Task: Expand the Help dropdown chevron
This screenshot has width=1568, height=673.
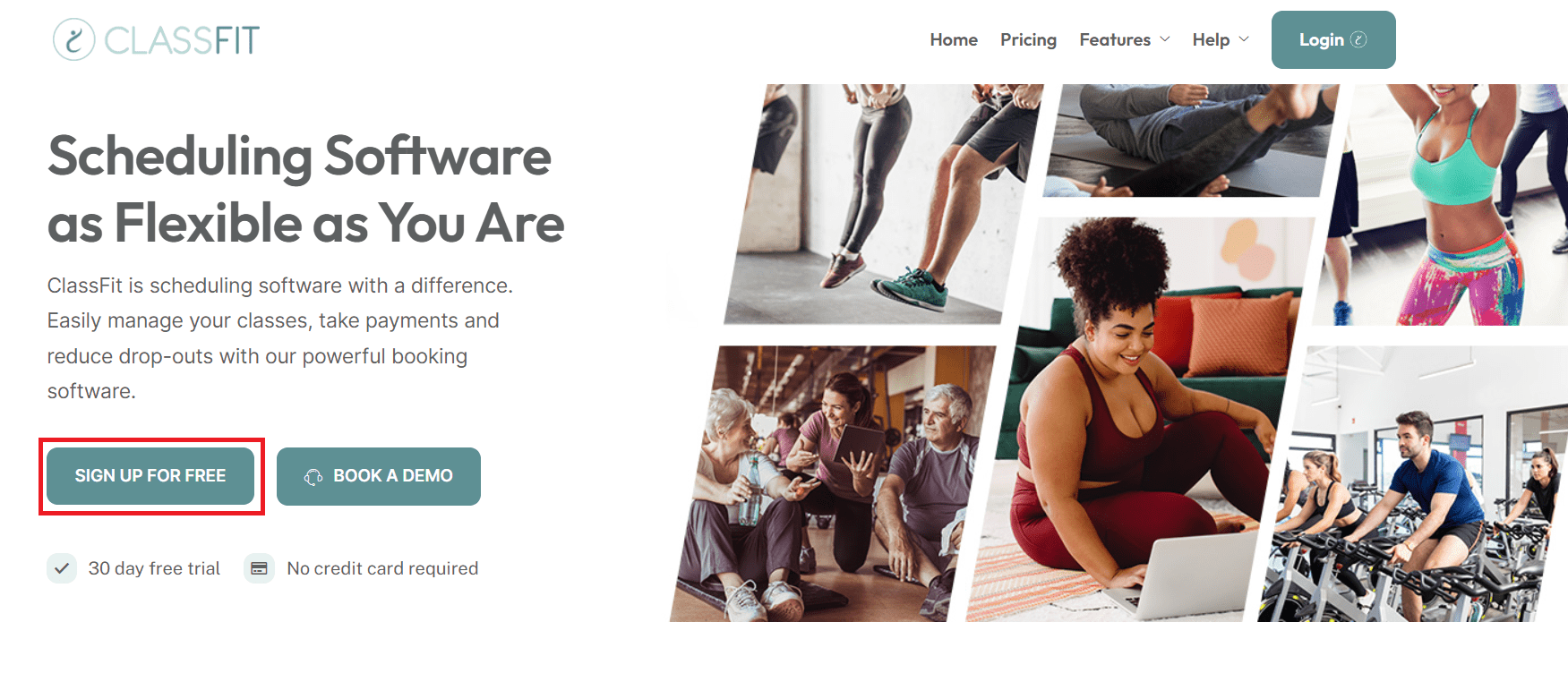Action: 1244,39
